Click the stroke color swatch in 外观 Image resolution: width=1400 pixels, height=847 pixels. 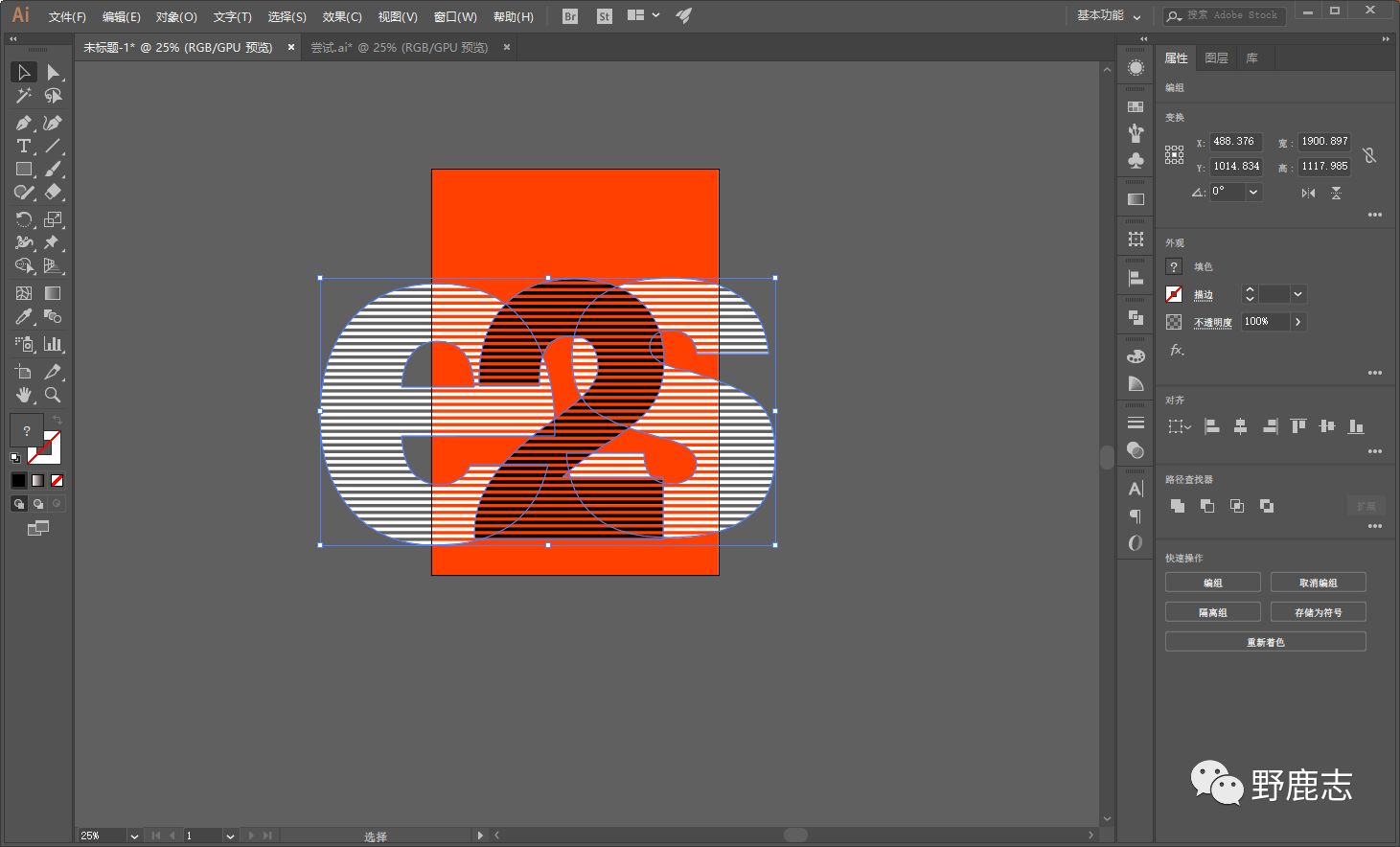(1174, 294)
